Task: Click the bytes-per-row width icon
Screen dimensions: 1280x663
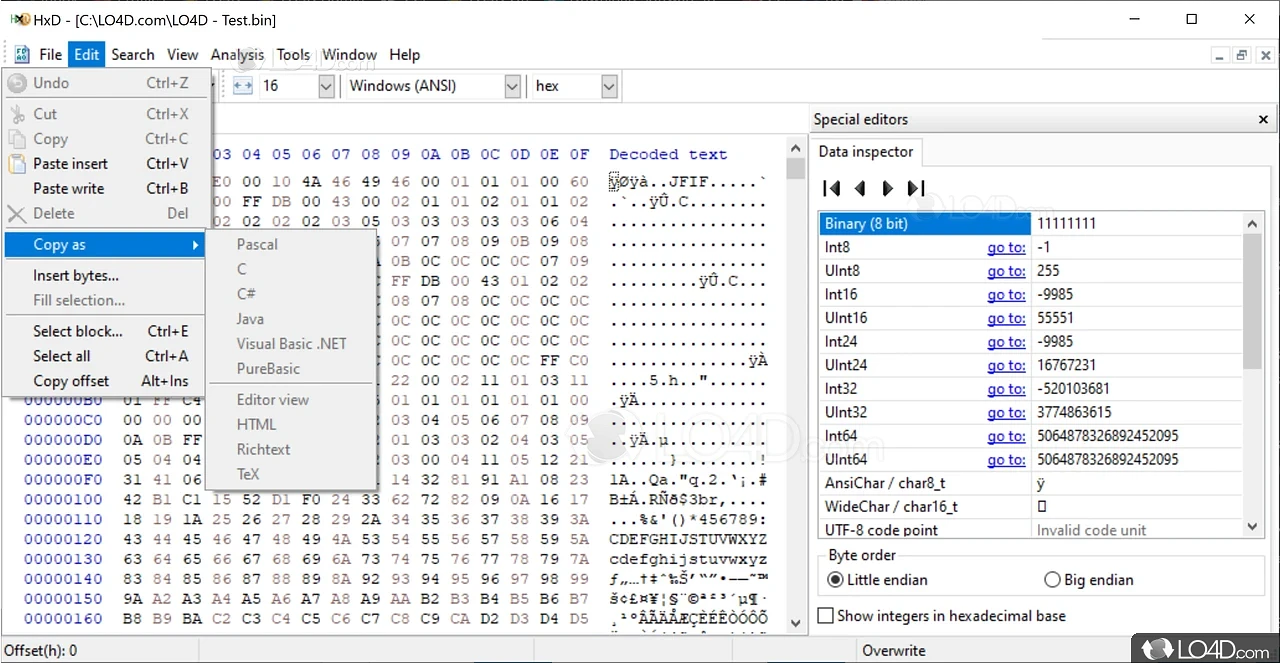Action: click(242, 86)
